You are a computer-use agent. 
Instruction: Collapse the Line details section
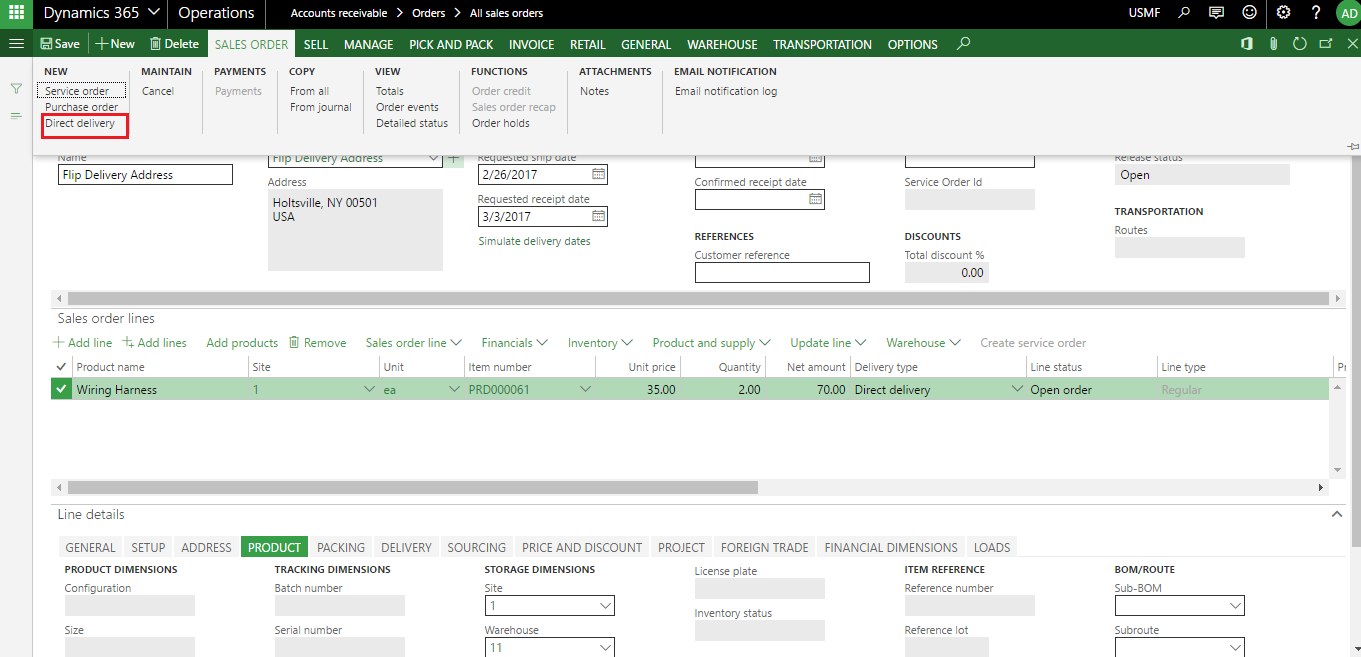1336,514
